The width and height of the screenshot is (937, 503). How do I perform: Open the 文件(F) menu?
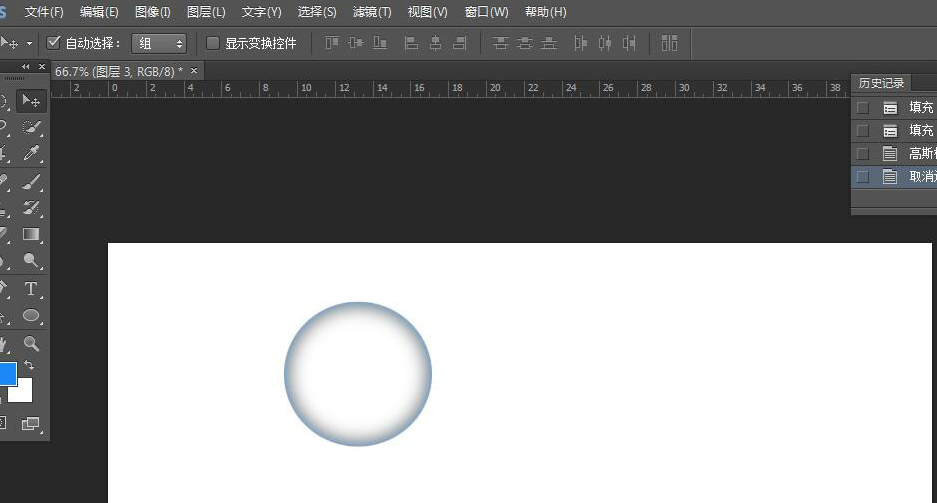44,12
